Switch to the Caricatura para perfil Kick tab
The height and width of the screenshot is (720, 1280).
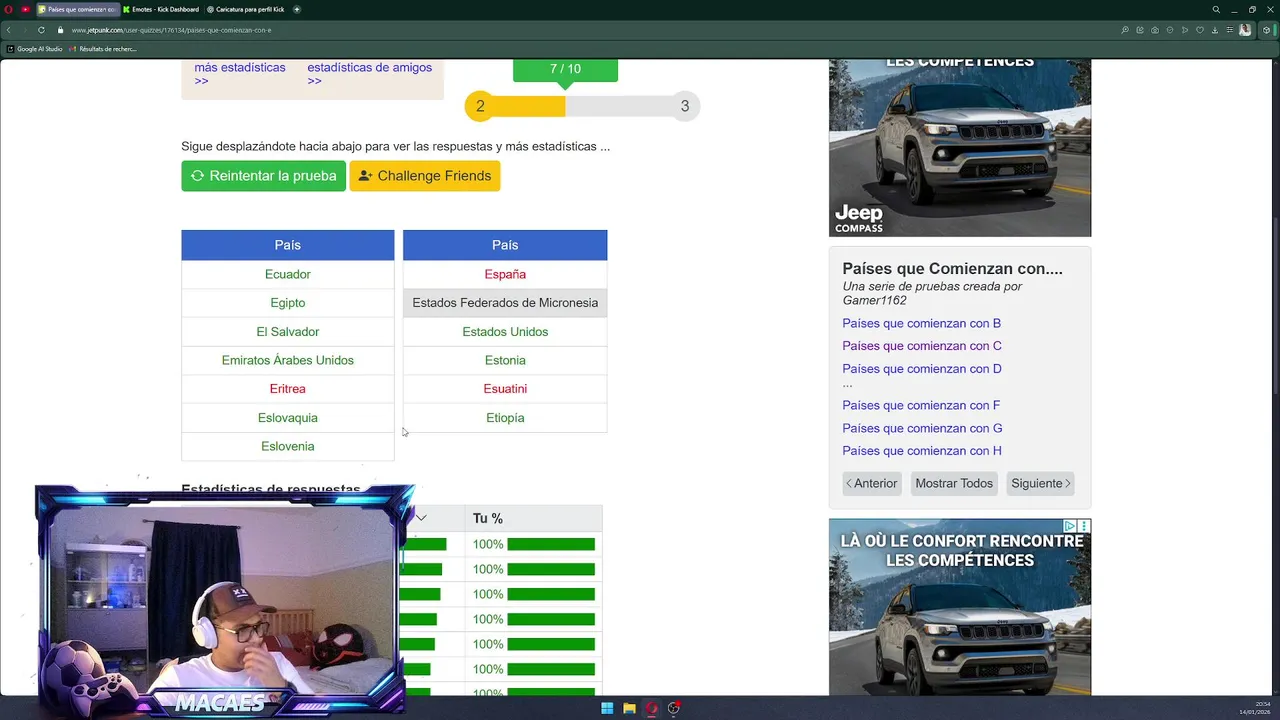(x=246, y=9)
